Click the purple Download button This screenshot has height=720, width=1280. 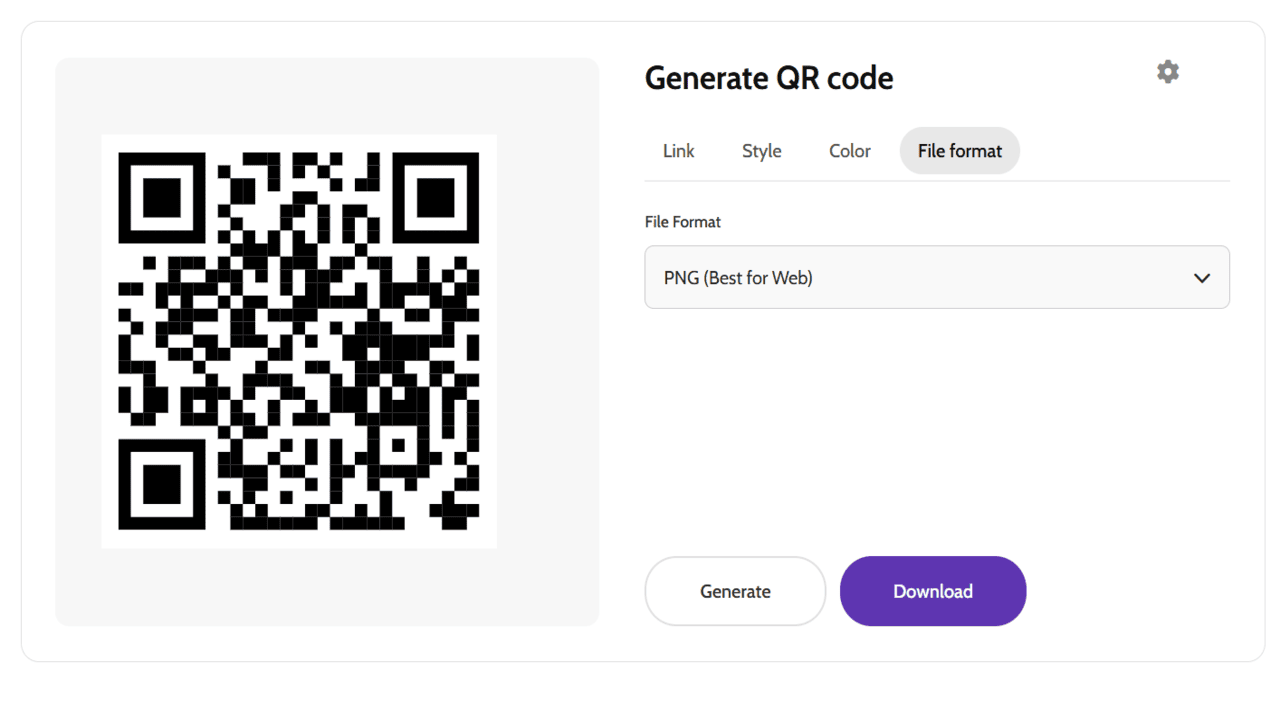point(932,591)
